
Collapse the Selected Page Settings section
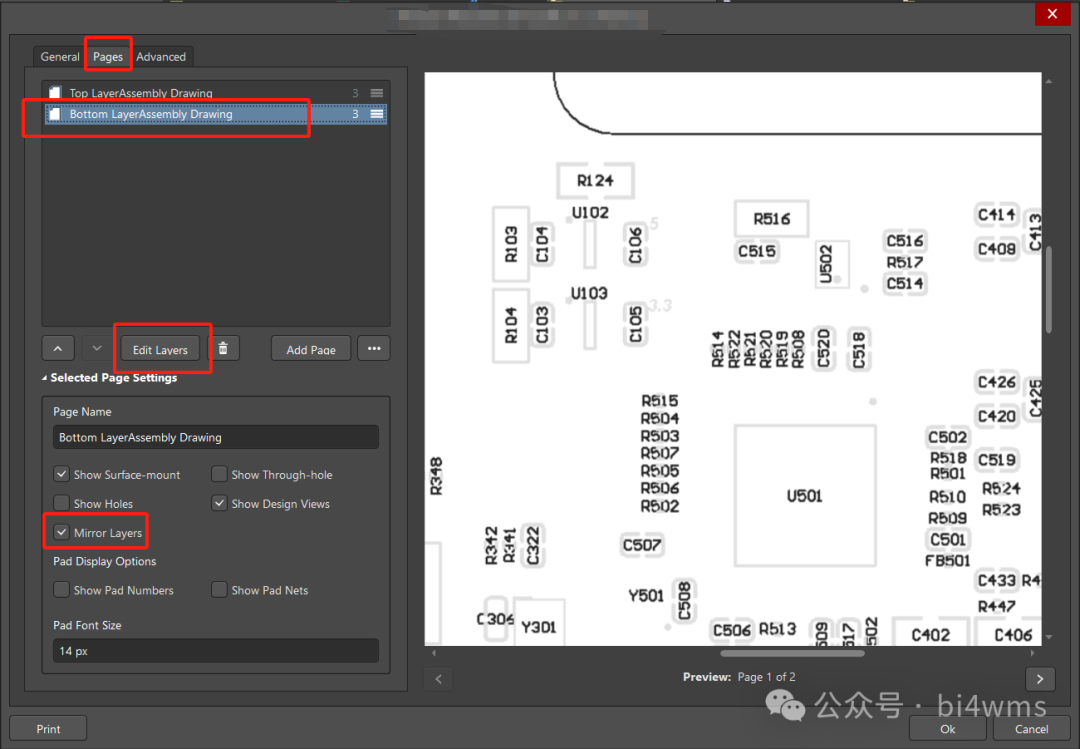[x=45, y=378]
